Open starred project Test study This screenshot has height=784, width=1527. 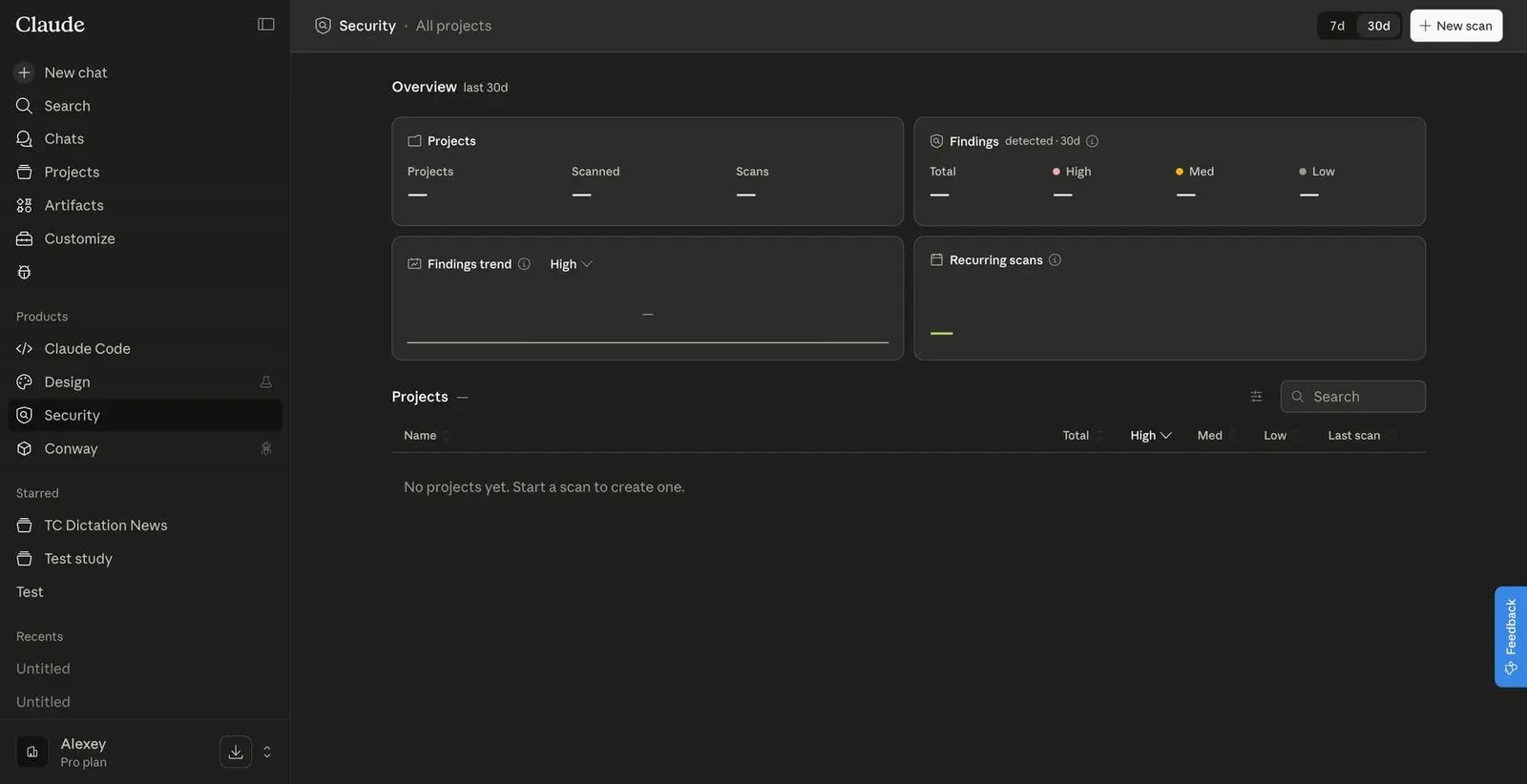(145, 559)
